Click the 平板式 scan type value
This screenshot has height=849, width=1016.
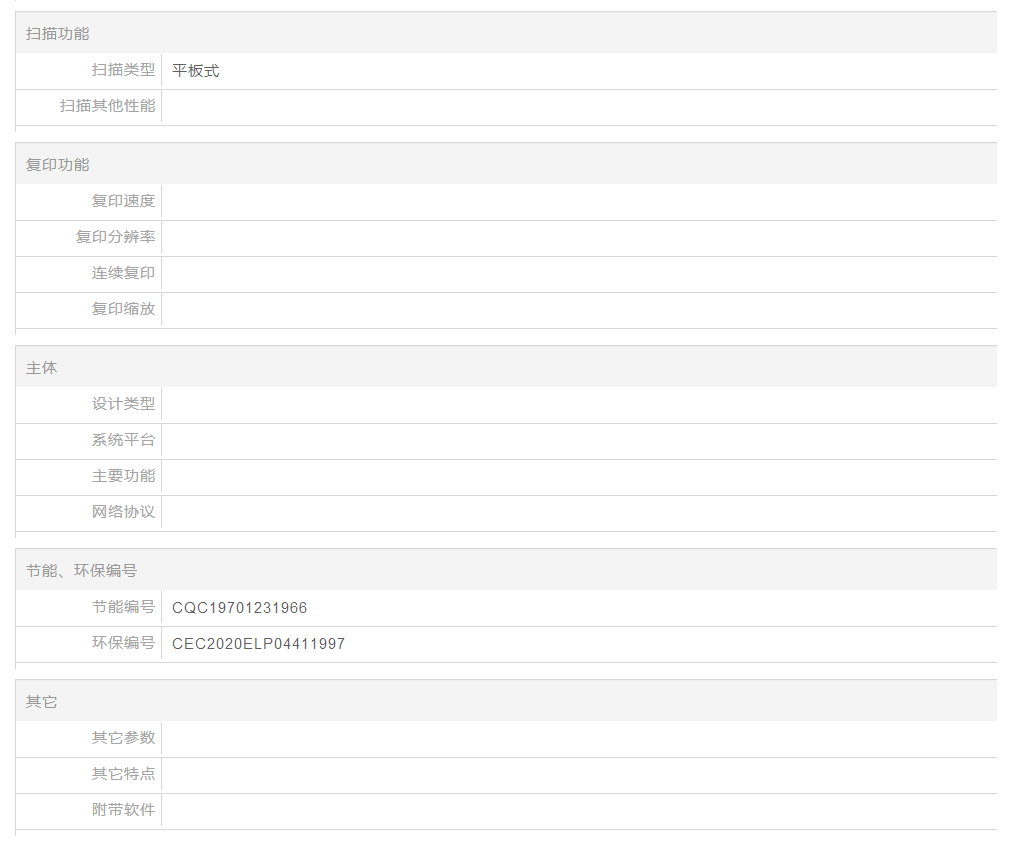coord(195,71)
